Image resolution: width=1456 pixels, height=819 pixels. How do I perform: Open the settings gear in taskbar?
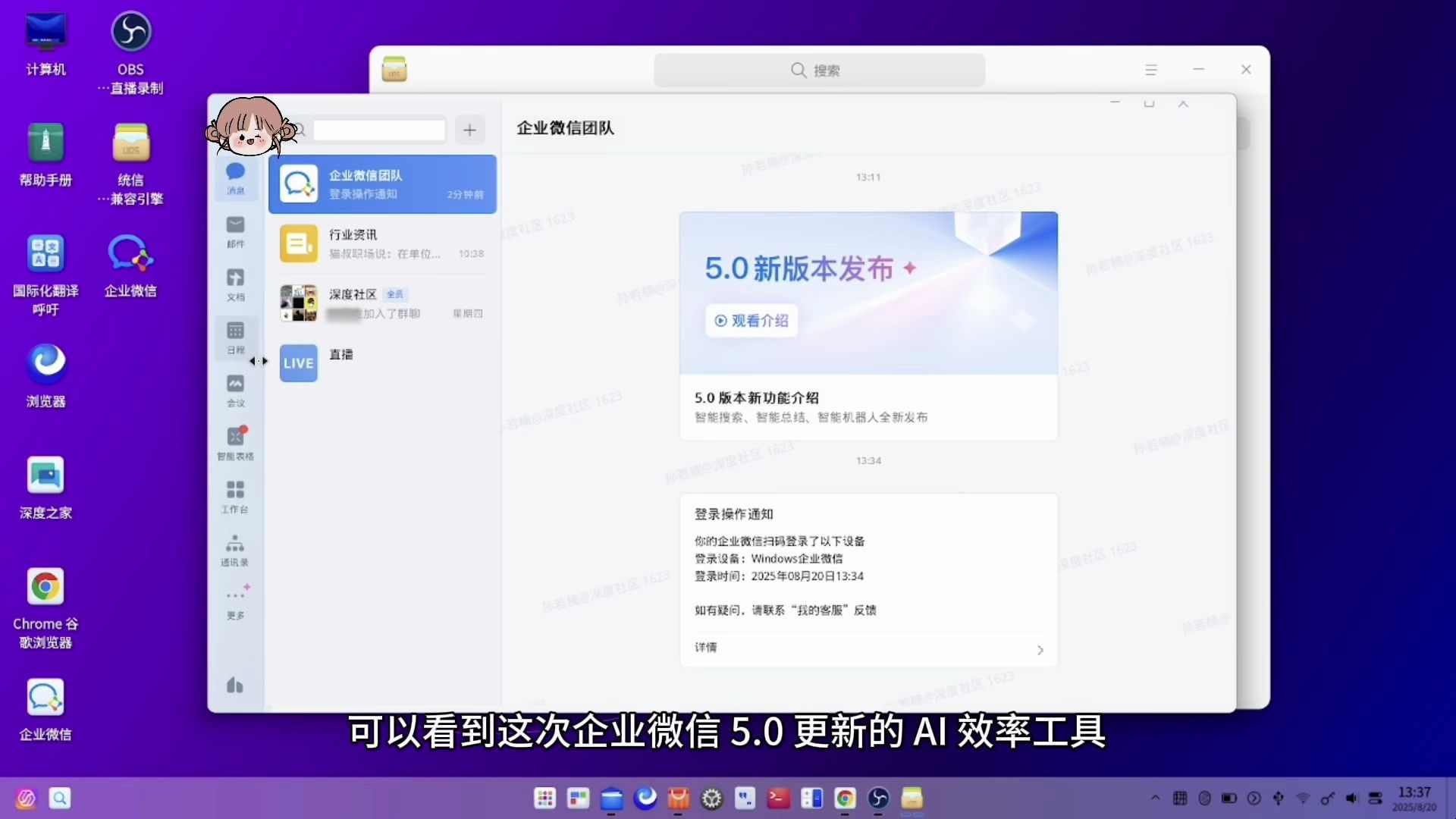tap(711, 798)
